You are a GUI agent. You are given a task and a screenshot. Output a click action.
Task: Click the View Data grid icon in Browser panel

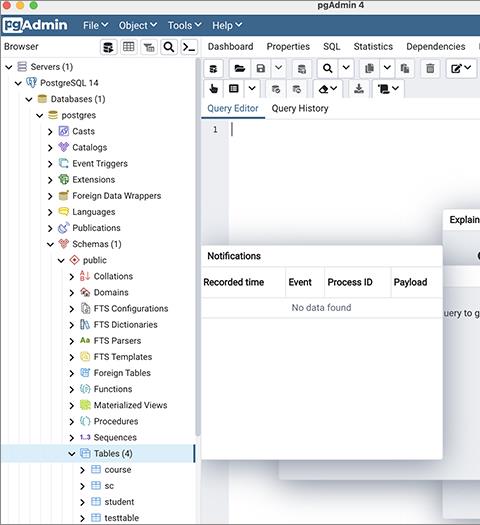click(x=129, y=47)
